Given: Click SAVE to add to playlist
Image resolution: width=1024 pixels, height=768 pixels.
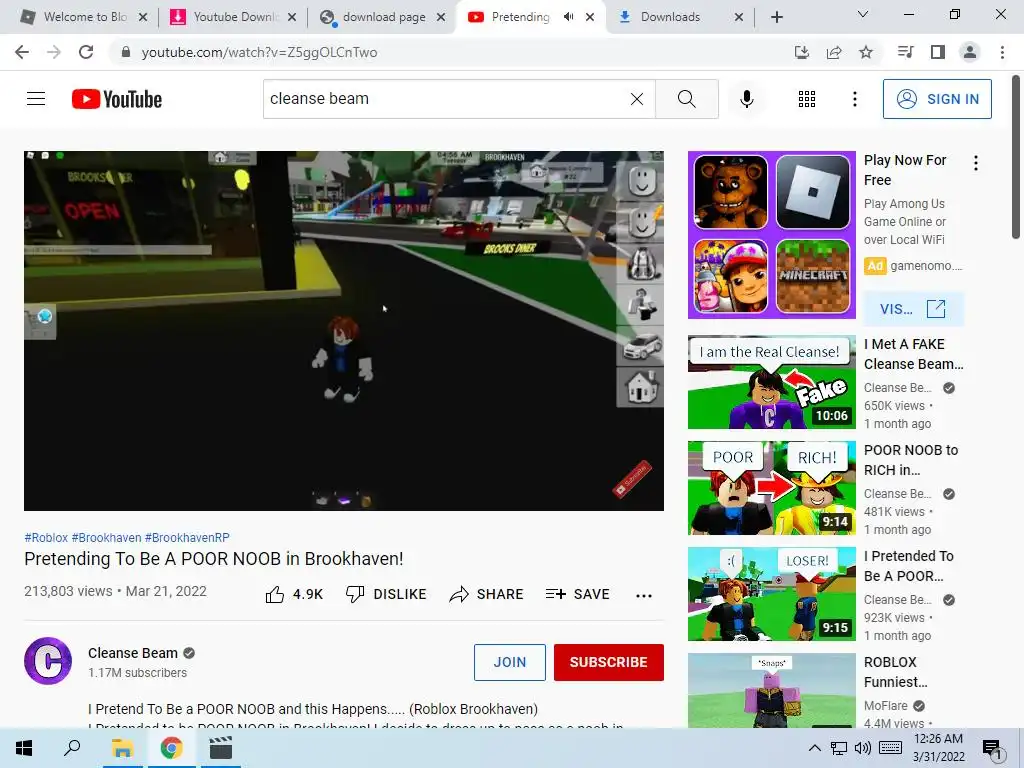Looking at the screenshot, I should pyautogui.click(x=578, y=594).
